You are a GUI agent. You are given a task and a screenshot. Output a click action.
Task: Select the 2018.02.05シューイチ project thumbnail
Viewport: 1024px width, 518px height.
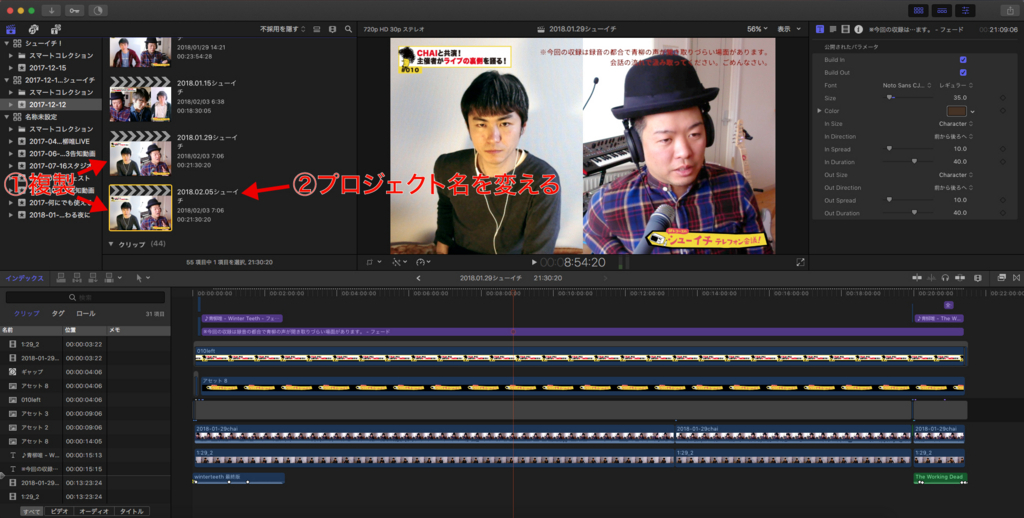140,208
